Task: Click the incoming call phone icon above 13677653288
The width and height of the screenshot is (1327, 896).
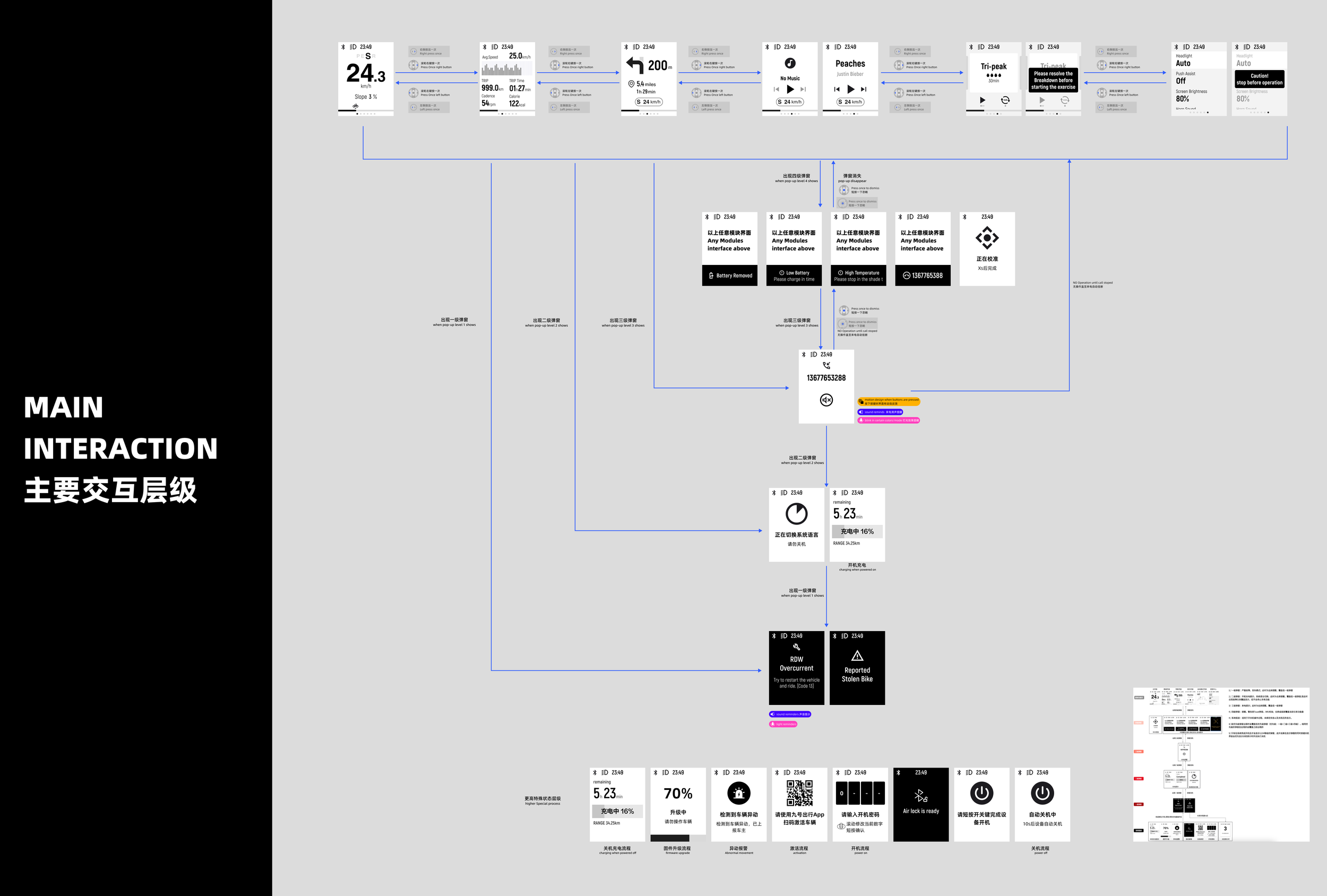Action: [x=826, y=366]
